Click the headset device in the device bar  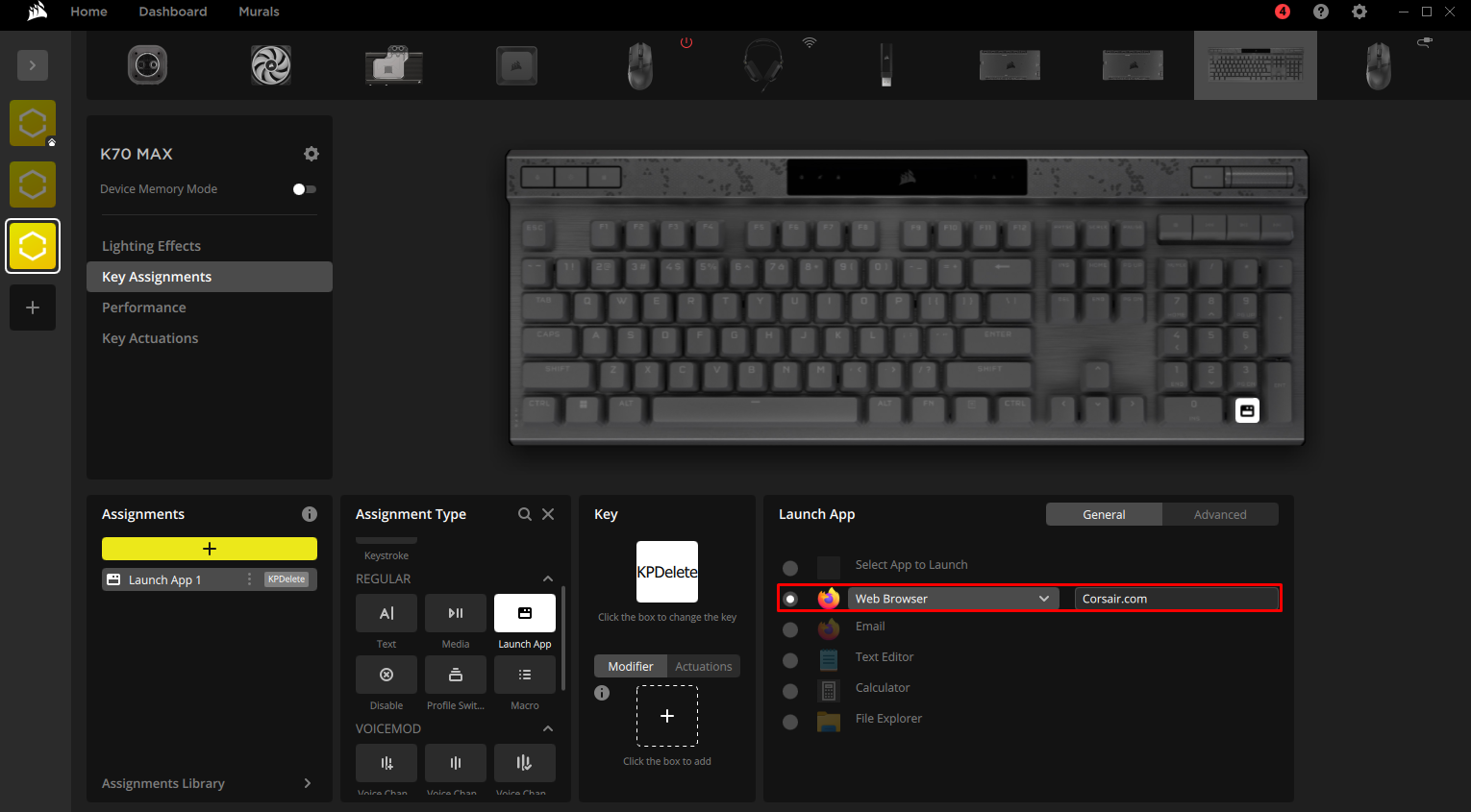762,64
